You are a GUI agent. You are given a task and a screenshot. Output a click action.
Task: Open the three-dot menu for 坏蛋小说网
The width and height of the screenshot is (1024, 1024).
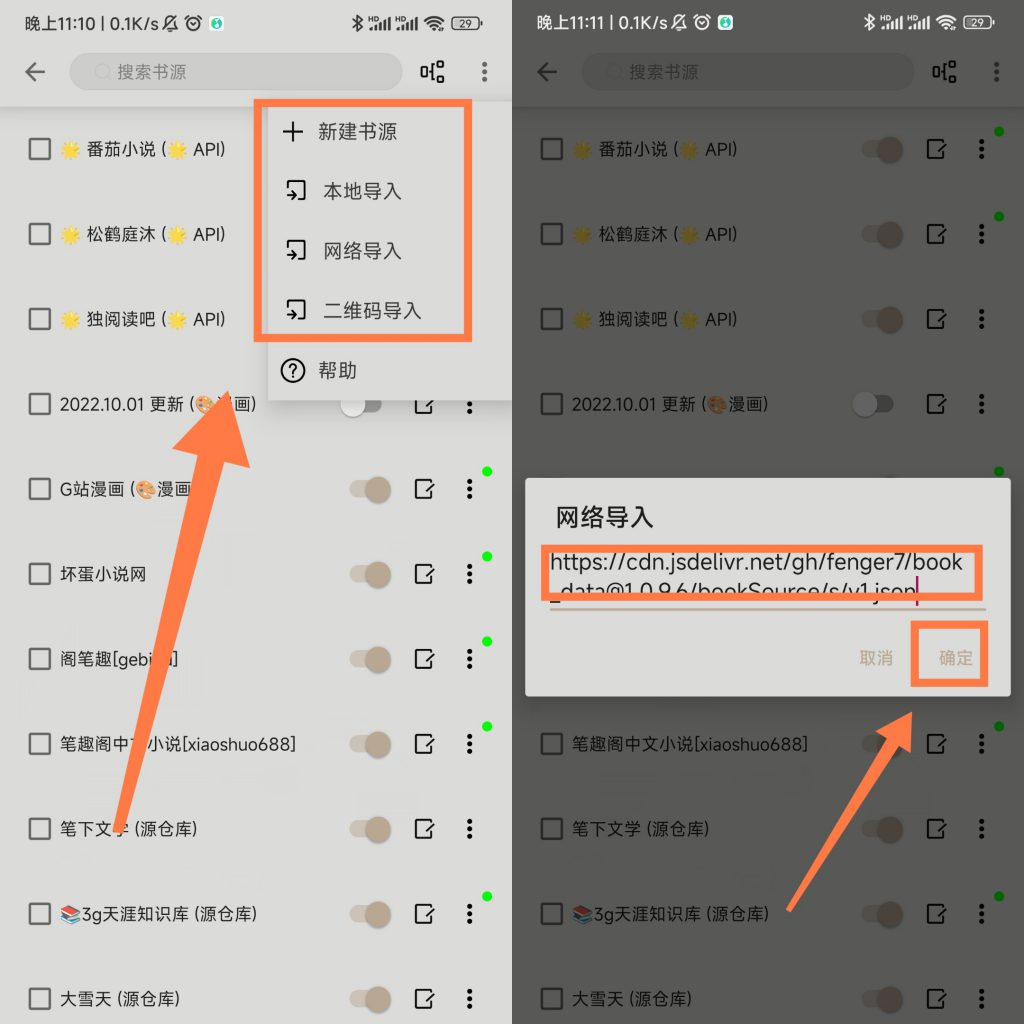point(470,574)
